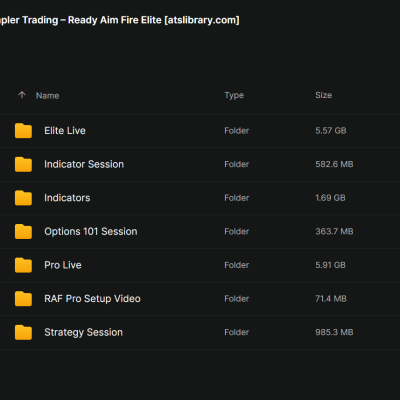The width and height of the screenshot is (400, 400).
Task: Select the 582.6 MB size value
Action: [x=334, y=164]
